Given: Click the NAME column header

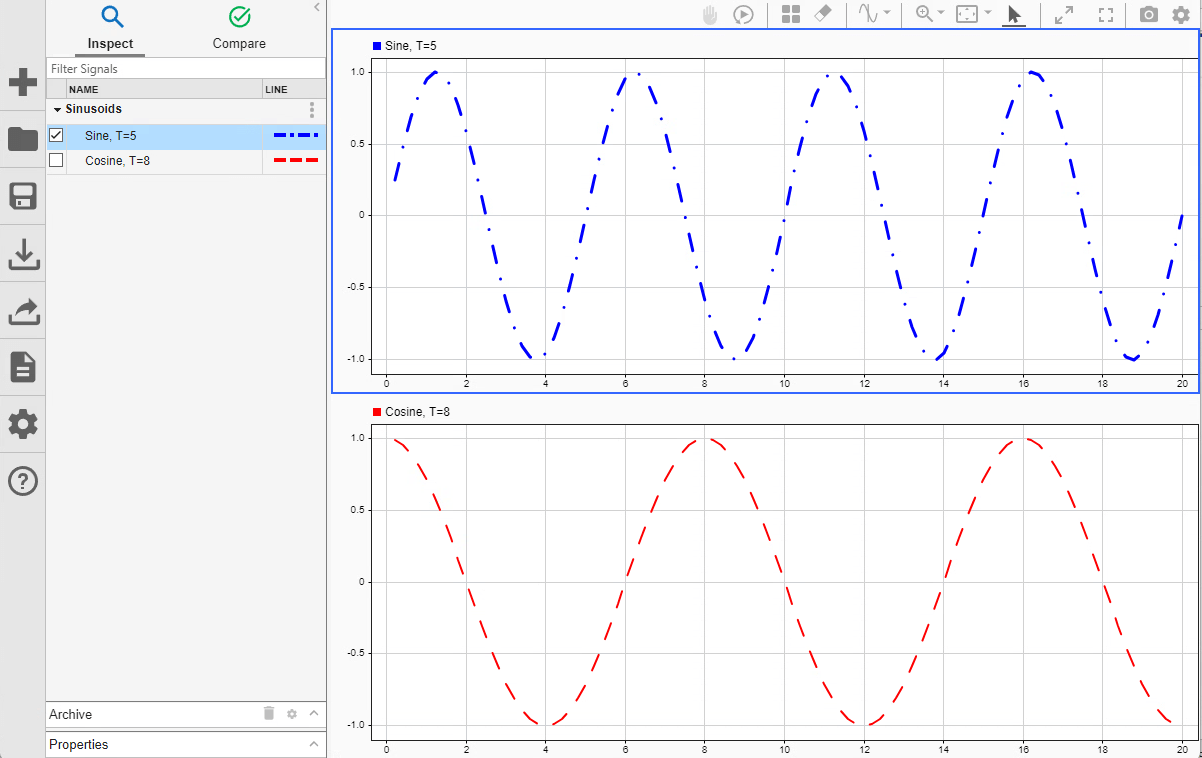Looking at the screenshot, I should point(164,89).
